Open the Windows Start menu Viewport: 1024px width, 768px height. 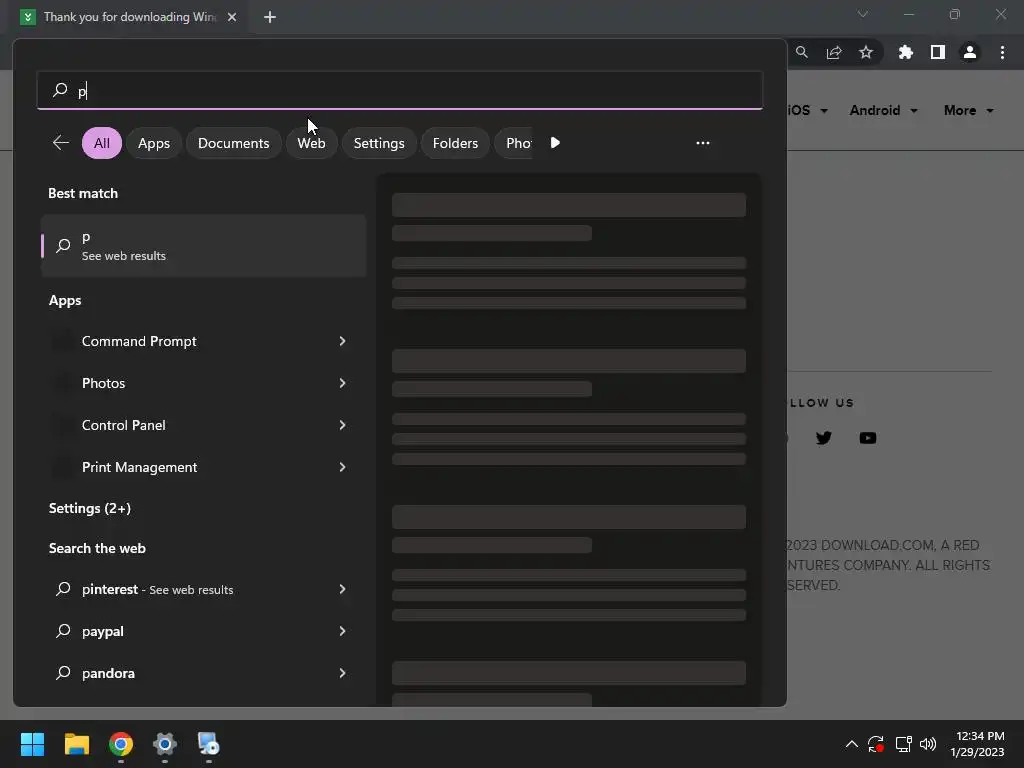point(32,744)
